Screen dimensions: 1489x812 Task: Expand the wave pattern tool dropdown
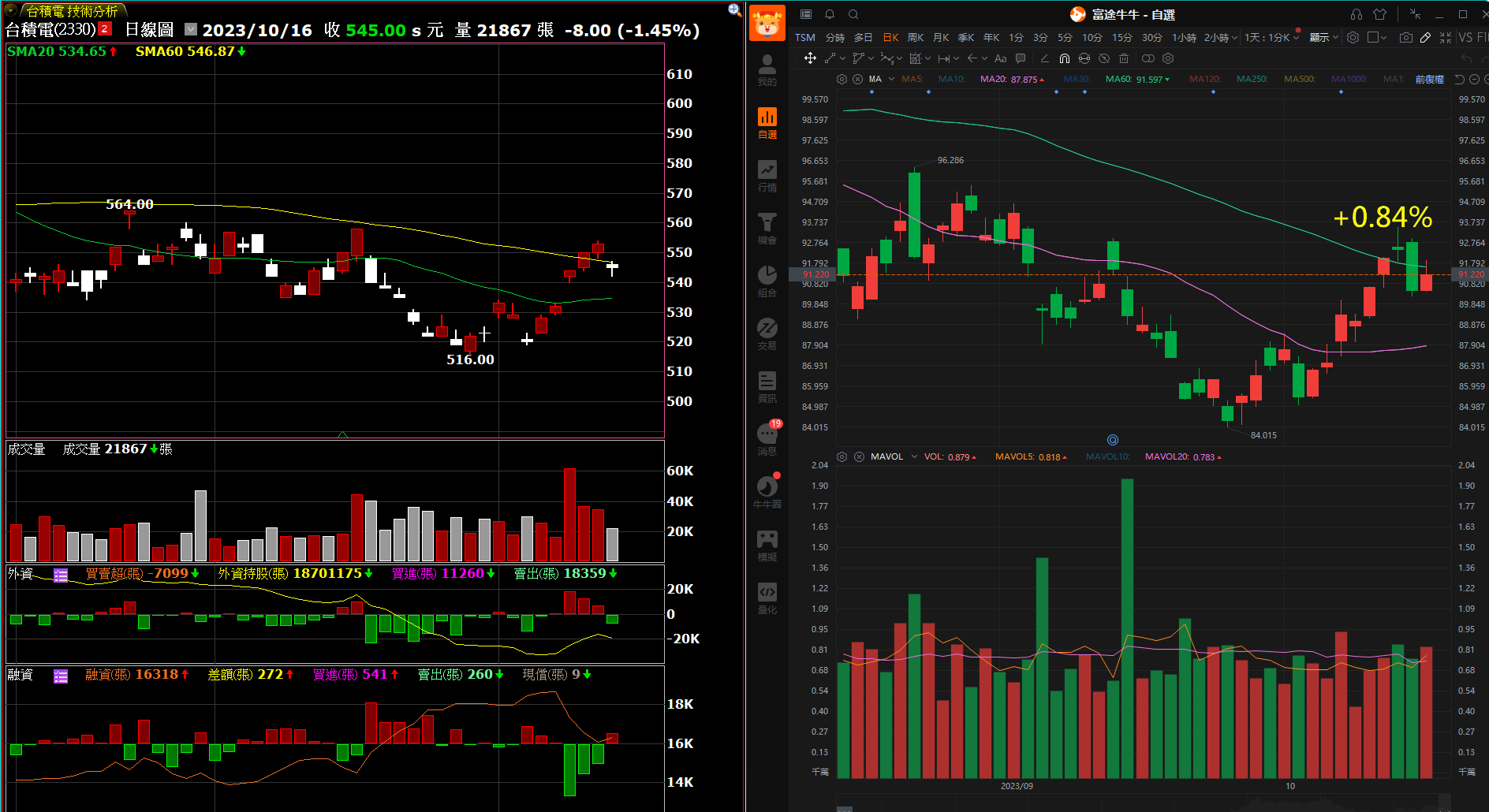tap(900, 58)
